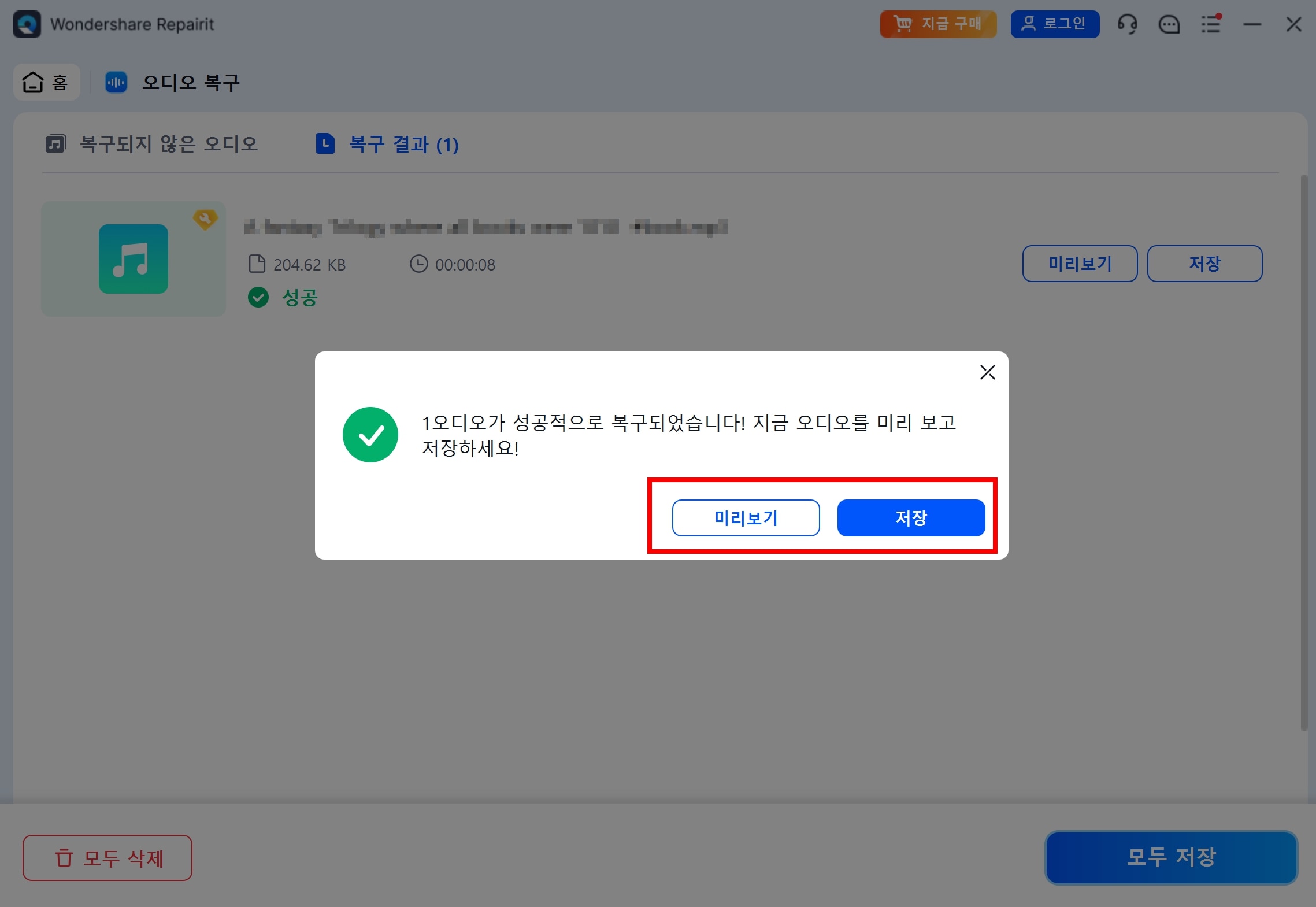Click the audio repair waveform icon
This screenshot has width=1316, height=907.
116,82
